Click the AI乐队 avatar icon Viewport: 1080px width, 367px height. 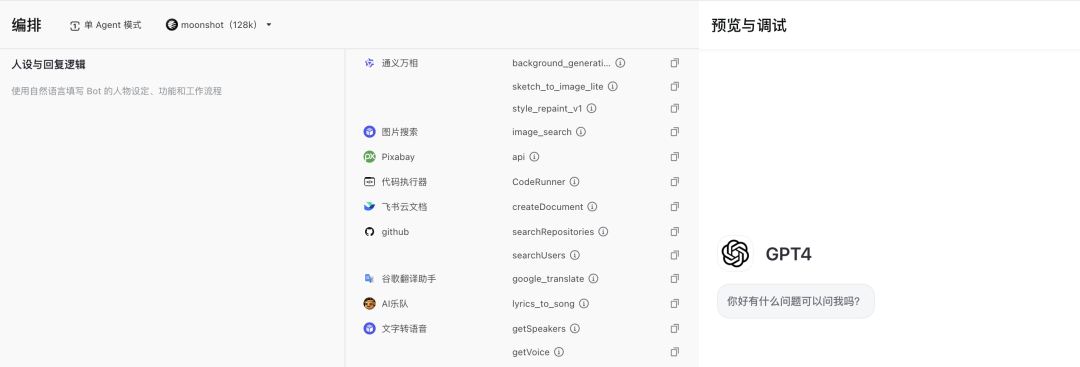tap(369, 303)
